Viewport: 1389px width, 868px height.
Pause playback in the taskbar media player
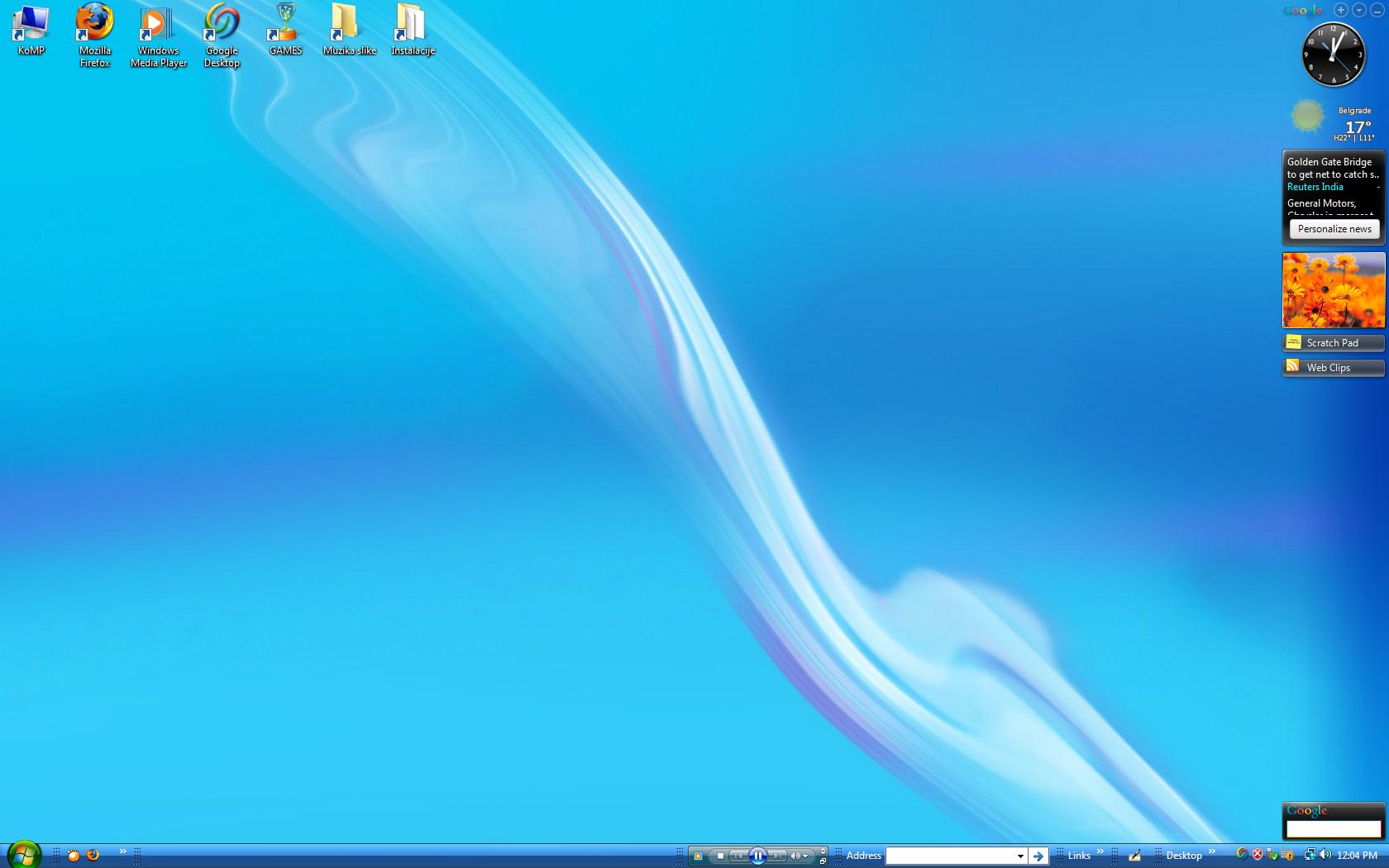[x=757, y=856]
